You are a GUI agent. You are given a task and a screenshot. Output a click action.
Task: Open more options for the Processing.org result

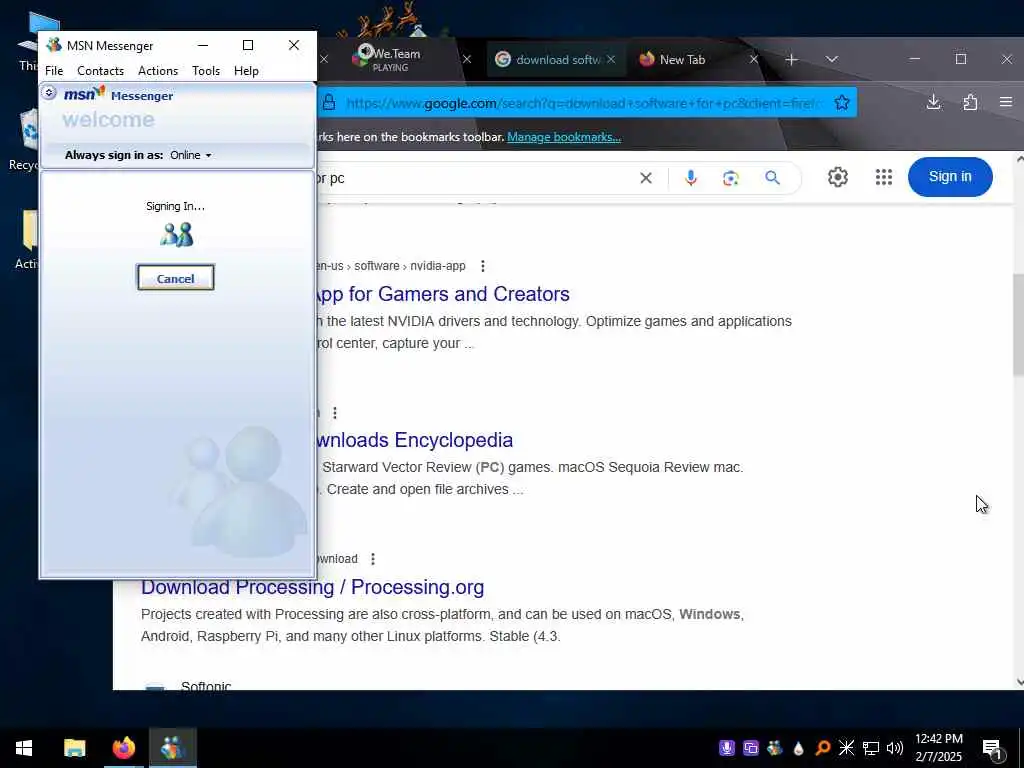coord(373,559)
